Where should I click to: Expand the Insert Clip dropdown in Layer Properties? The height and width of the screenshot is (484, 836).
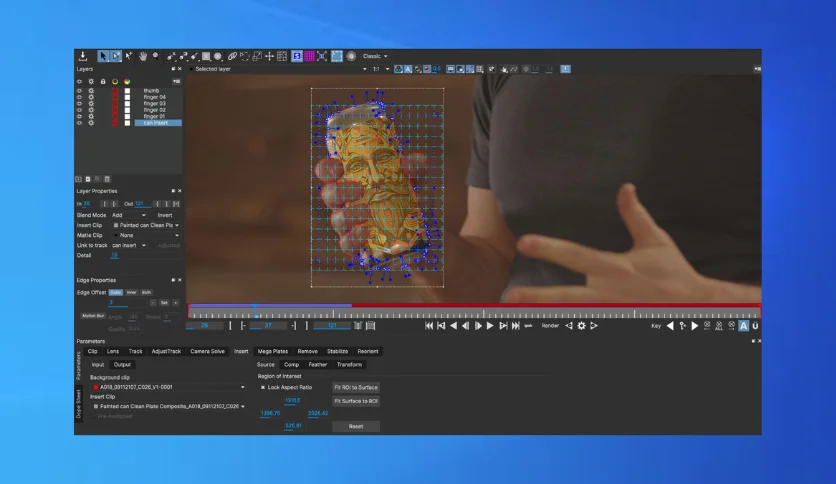tap(146, 225)
